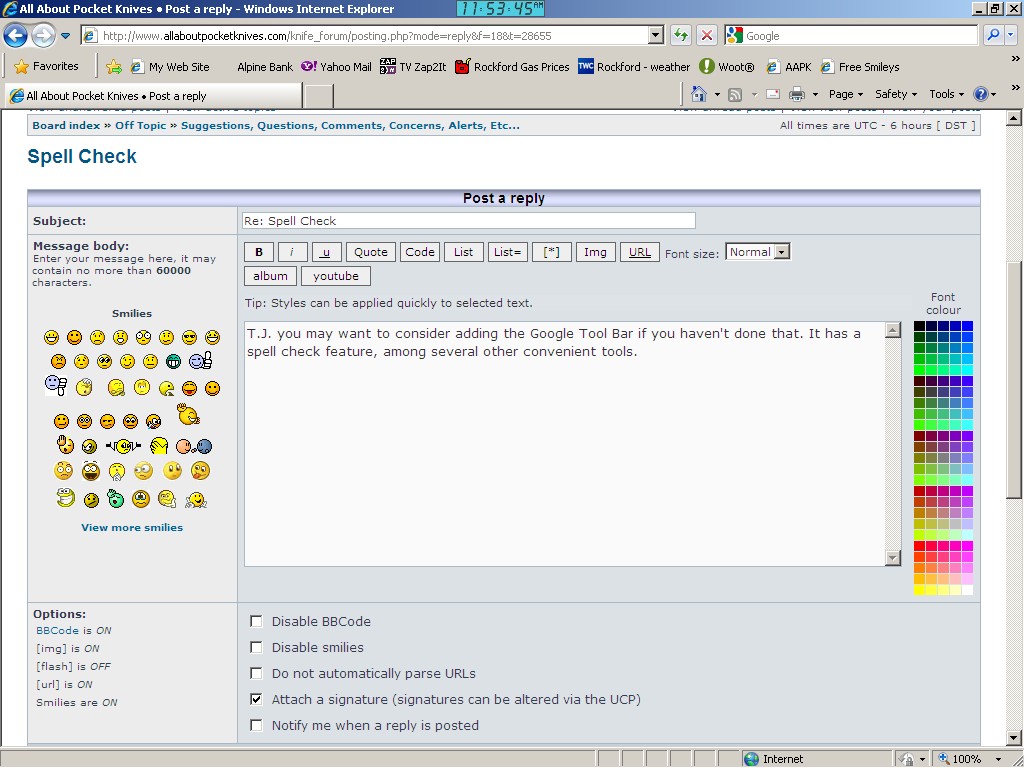Click inside the message body text area

pos(564,443)
